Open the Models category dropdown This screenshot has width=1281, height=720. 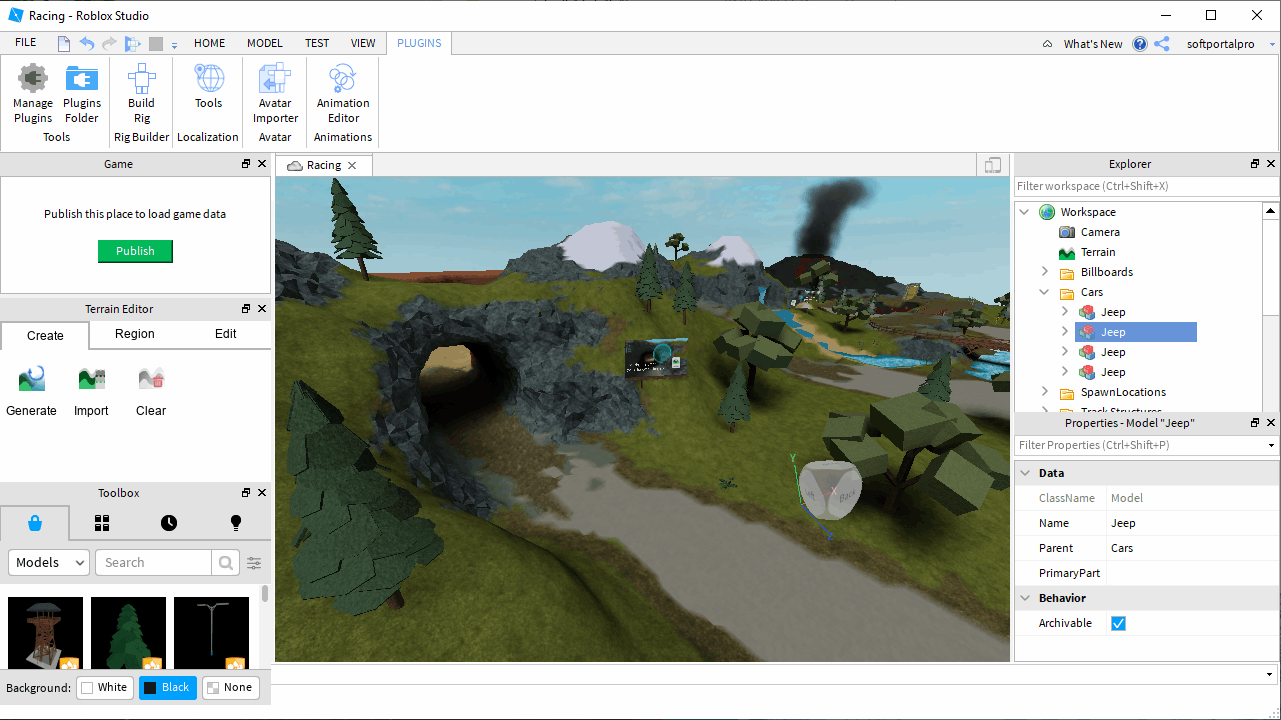(49, 562)
